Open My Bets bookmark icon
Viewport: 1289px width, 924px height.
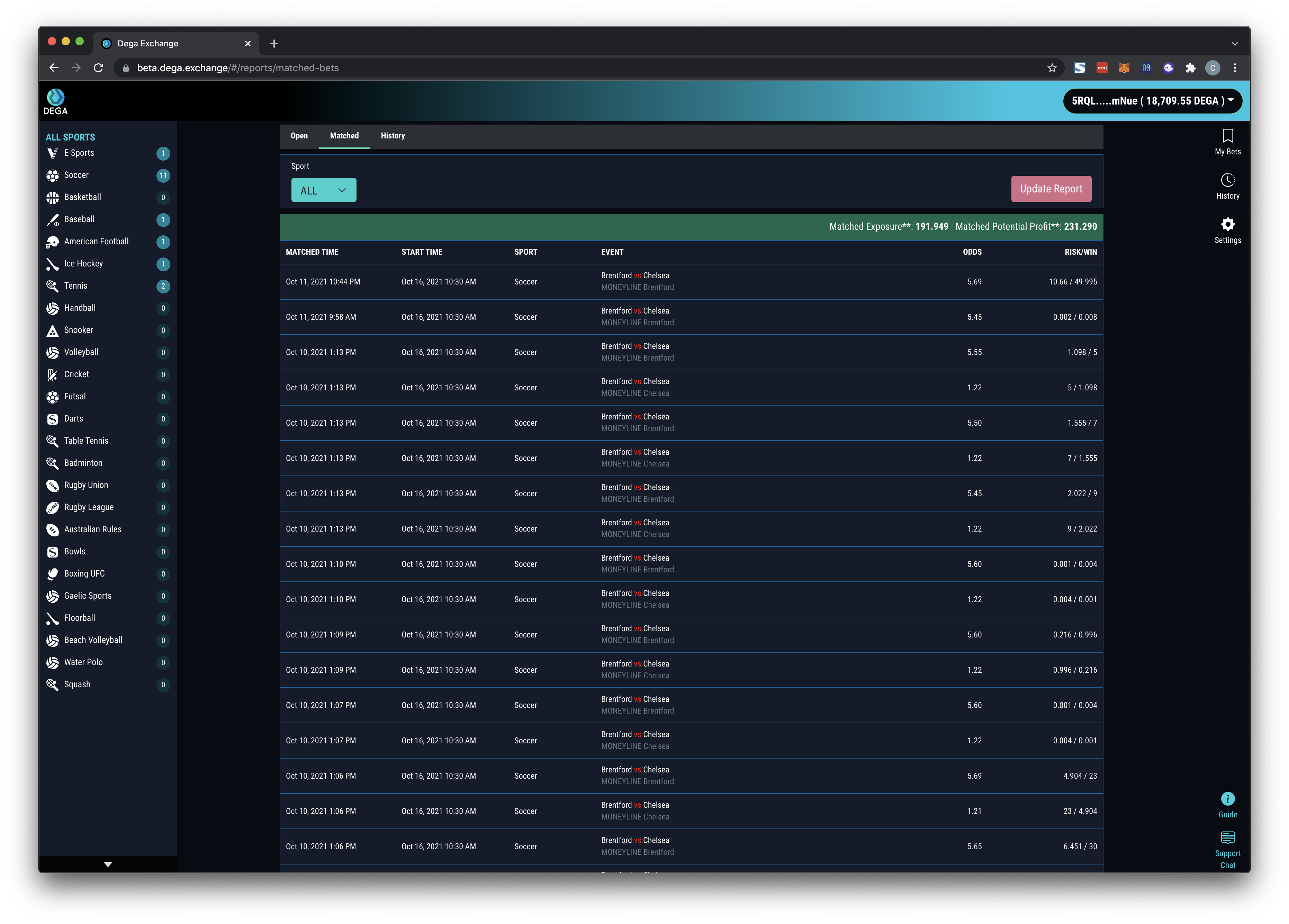[1227, 136]
